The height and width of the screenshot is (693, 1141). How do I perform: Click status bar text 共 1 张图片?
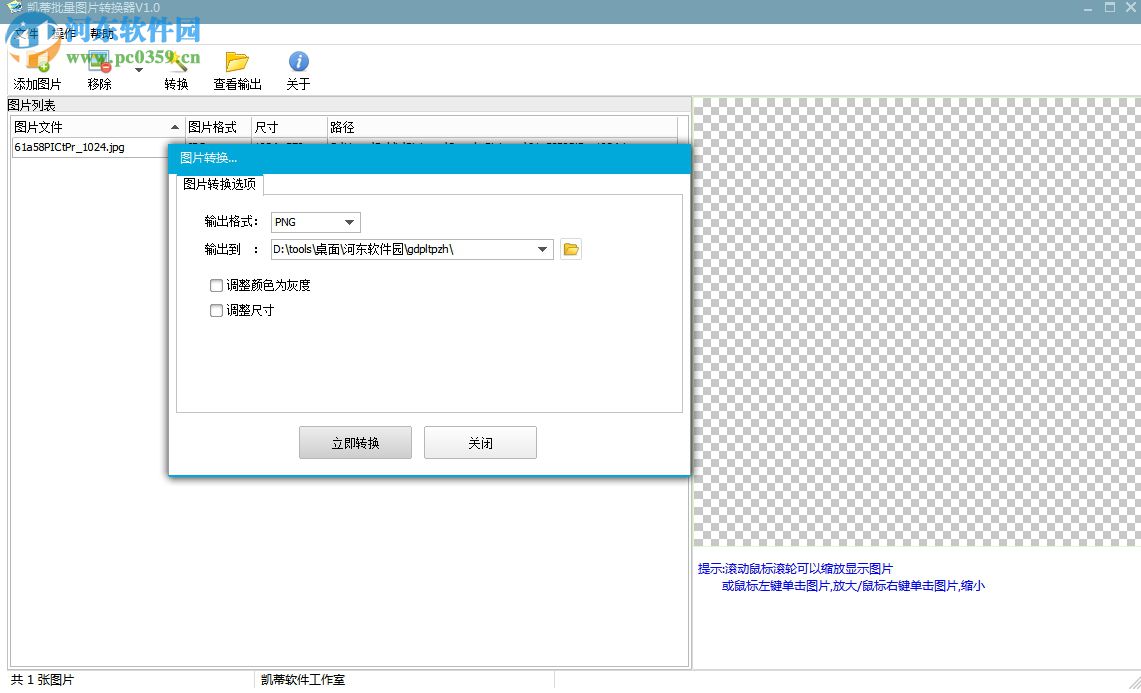click(x=42, y=680)
